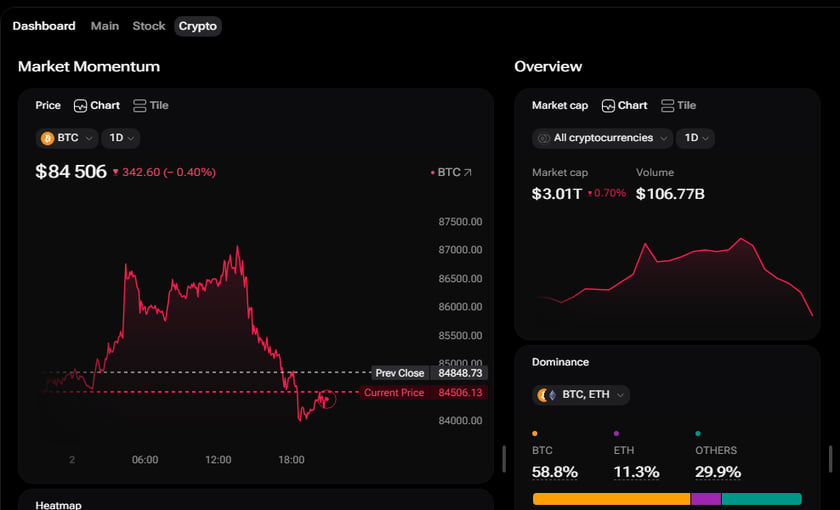The image size is (840, 510).
Task: Click the market cap line chart
Action: click(674, 278)
